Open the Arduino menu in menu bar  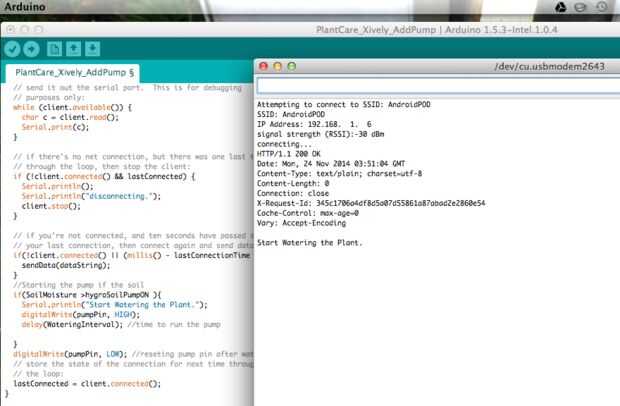pos(25,7)
